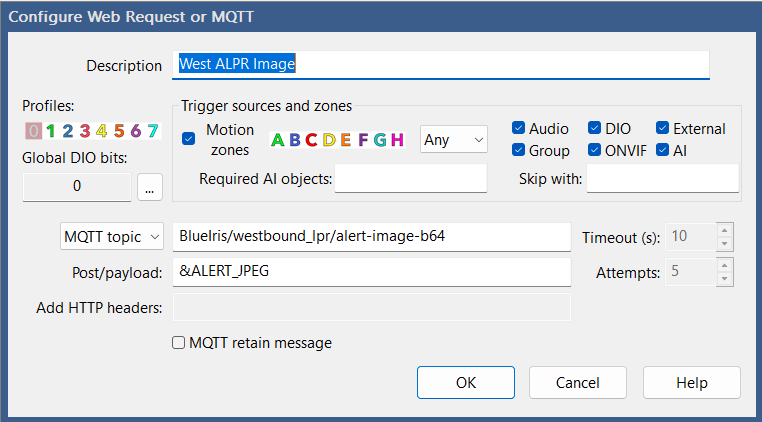Open Help for this dialog
The height and width of the screenshot is (422, 762).
691,382
